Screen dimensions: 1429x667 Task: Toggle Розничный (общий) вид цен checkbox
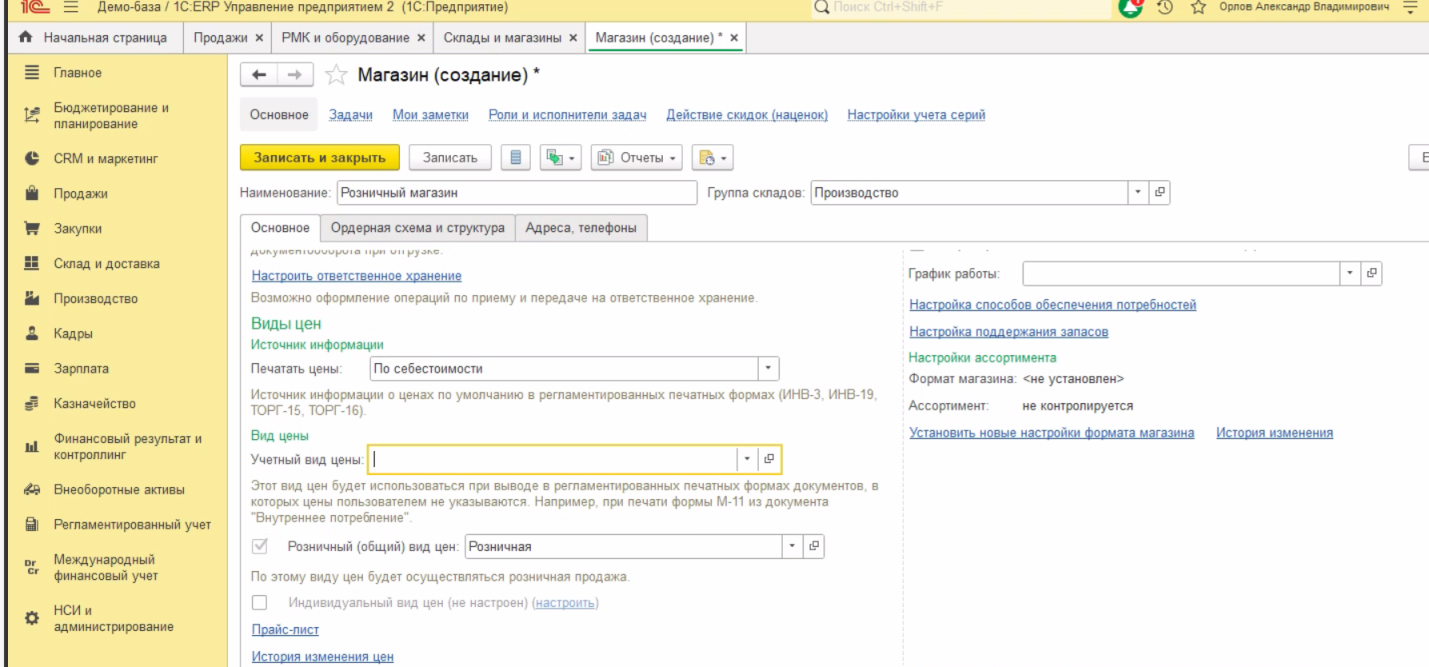[260, 547]
